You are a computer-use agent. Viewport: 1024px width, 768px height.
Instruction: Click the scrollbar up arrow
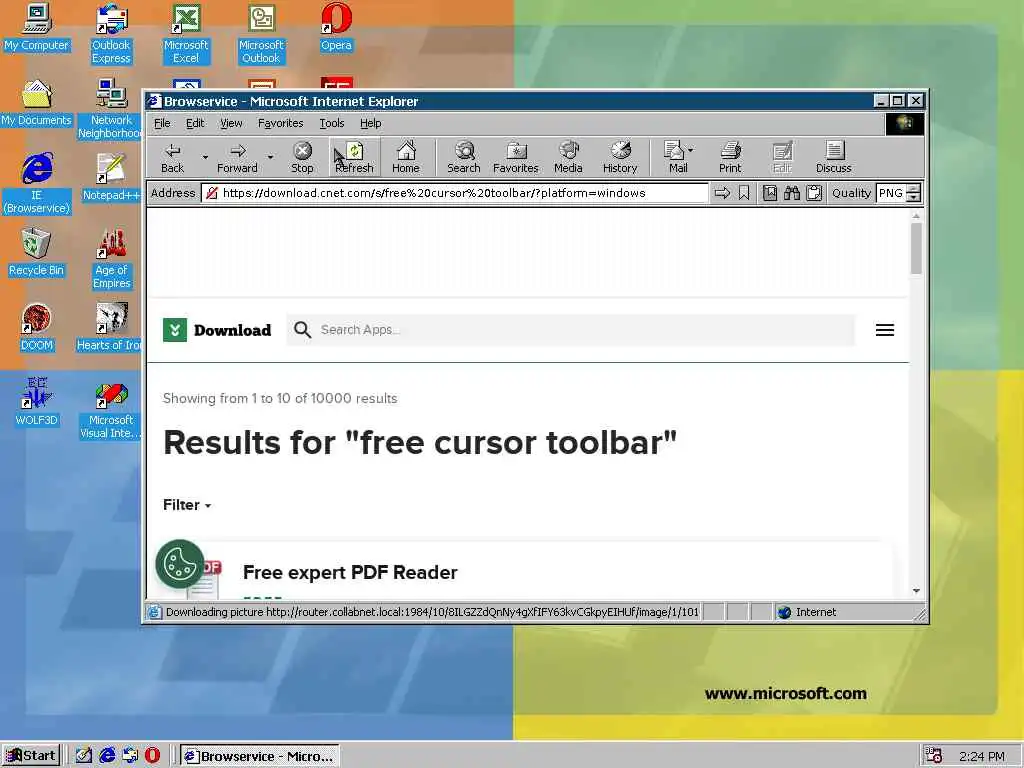coord(916,216)
